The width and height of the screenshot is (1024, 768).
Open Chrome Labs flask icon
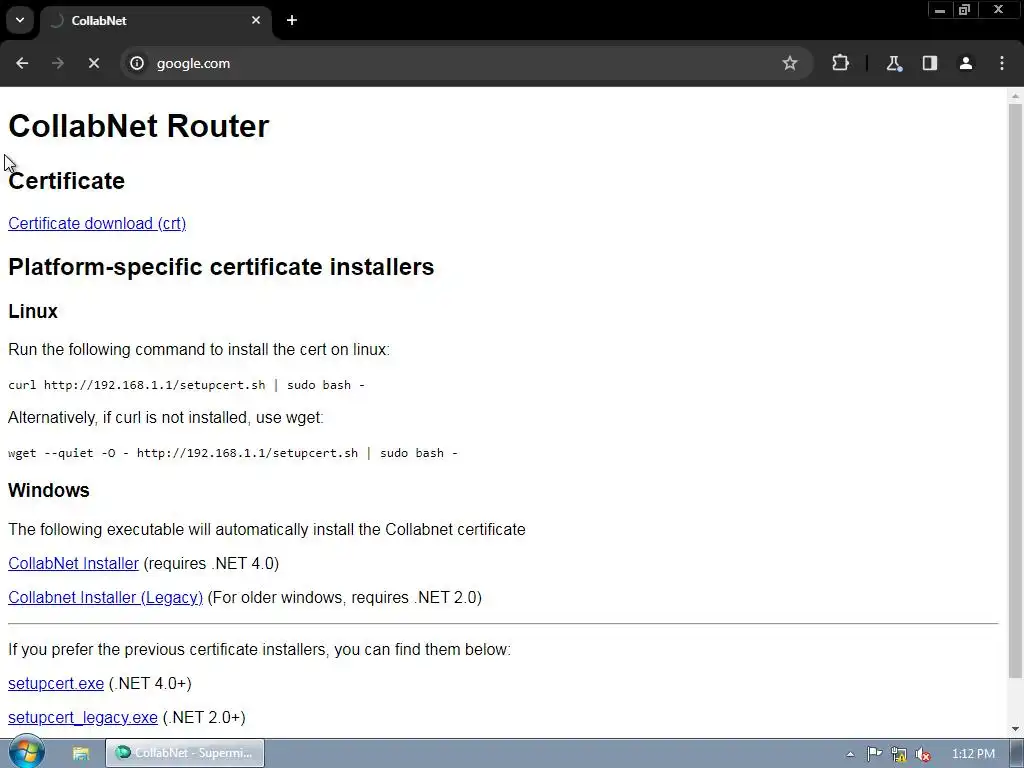(893, 63)
